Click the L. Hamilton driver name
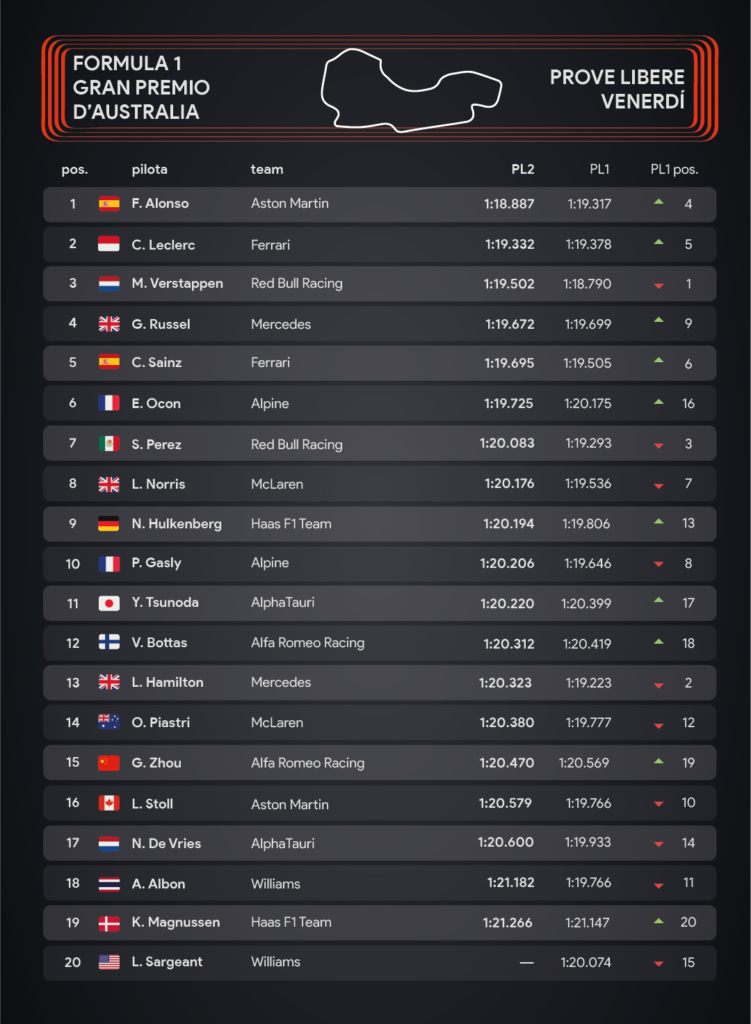Image resolution: width=751 pixels, height=1024 pixels. 167,682
